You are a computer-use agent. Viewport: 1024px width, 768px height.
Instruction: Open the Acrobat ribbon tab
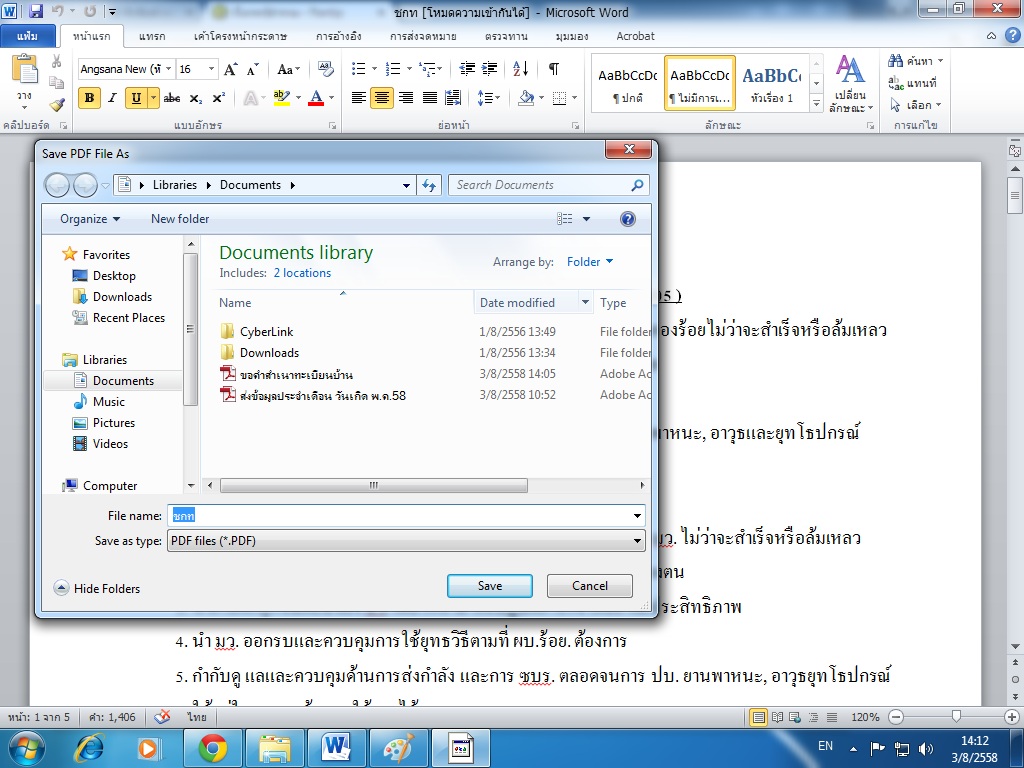(x=635, y=37)
